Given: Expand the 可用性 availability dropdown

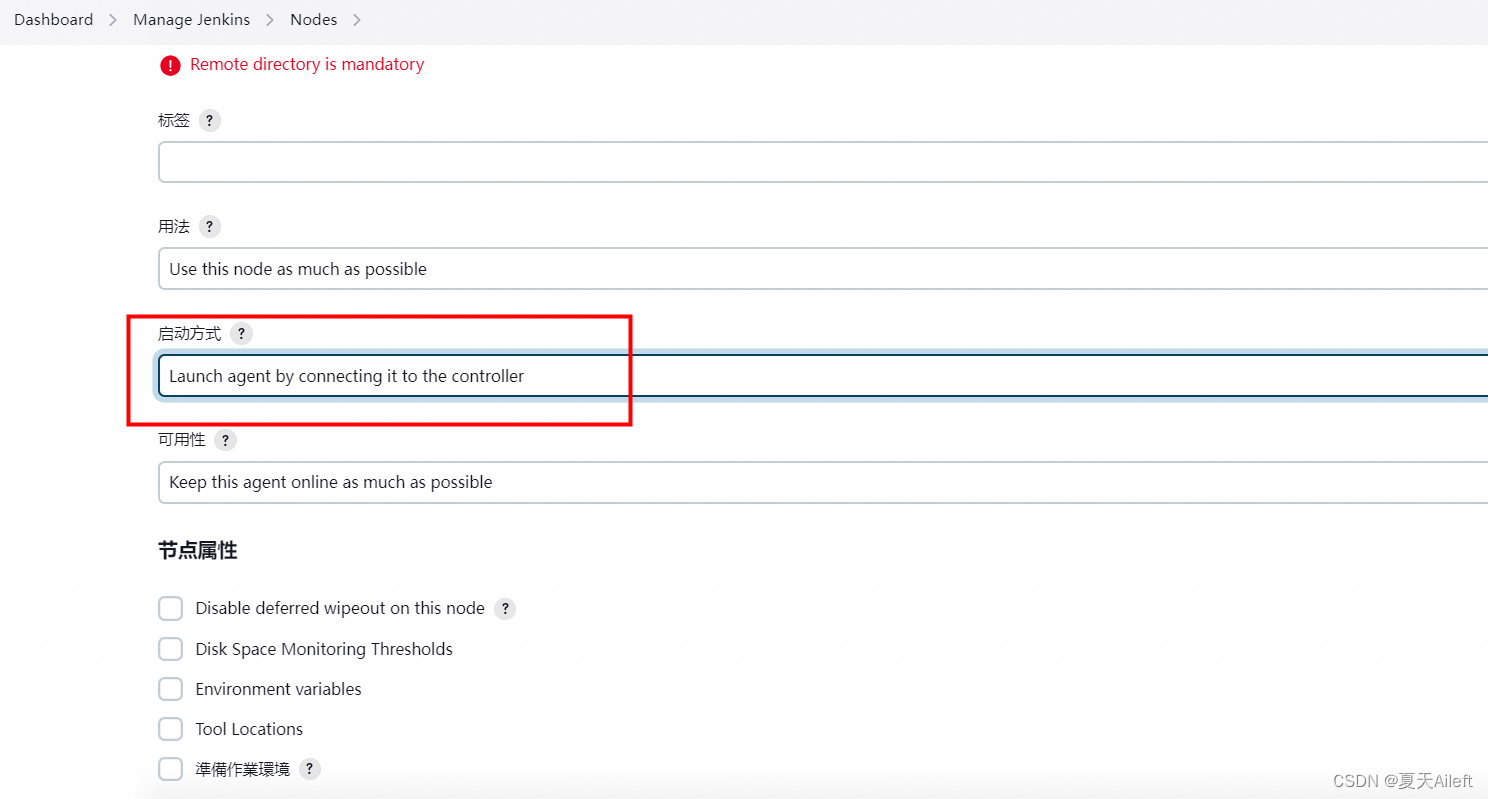Looking at the screenshot, I should 820,482.
